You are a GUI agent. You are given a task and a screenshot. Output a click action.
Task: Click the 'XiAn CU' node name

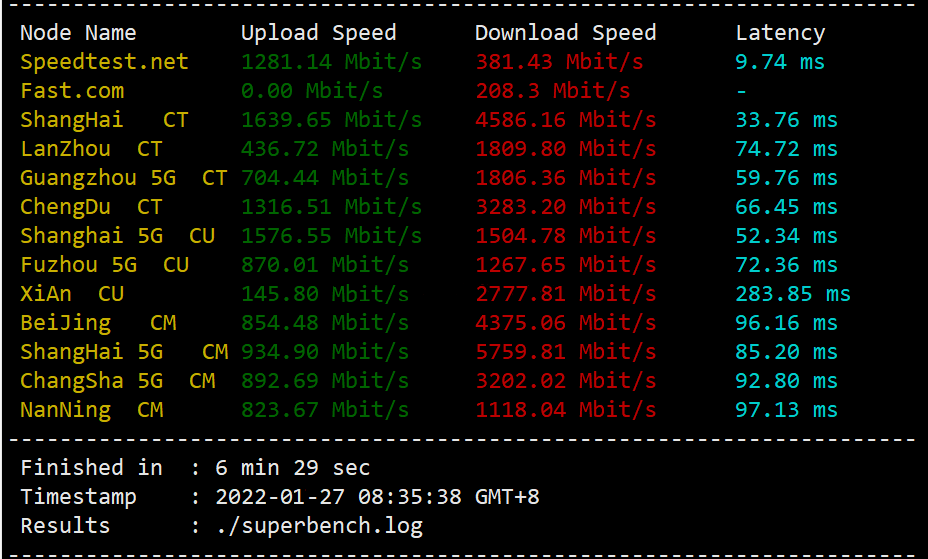pos(72,293)
